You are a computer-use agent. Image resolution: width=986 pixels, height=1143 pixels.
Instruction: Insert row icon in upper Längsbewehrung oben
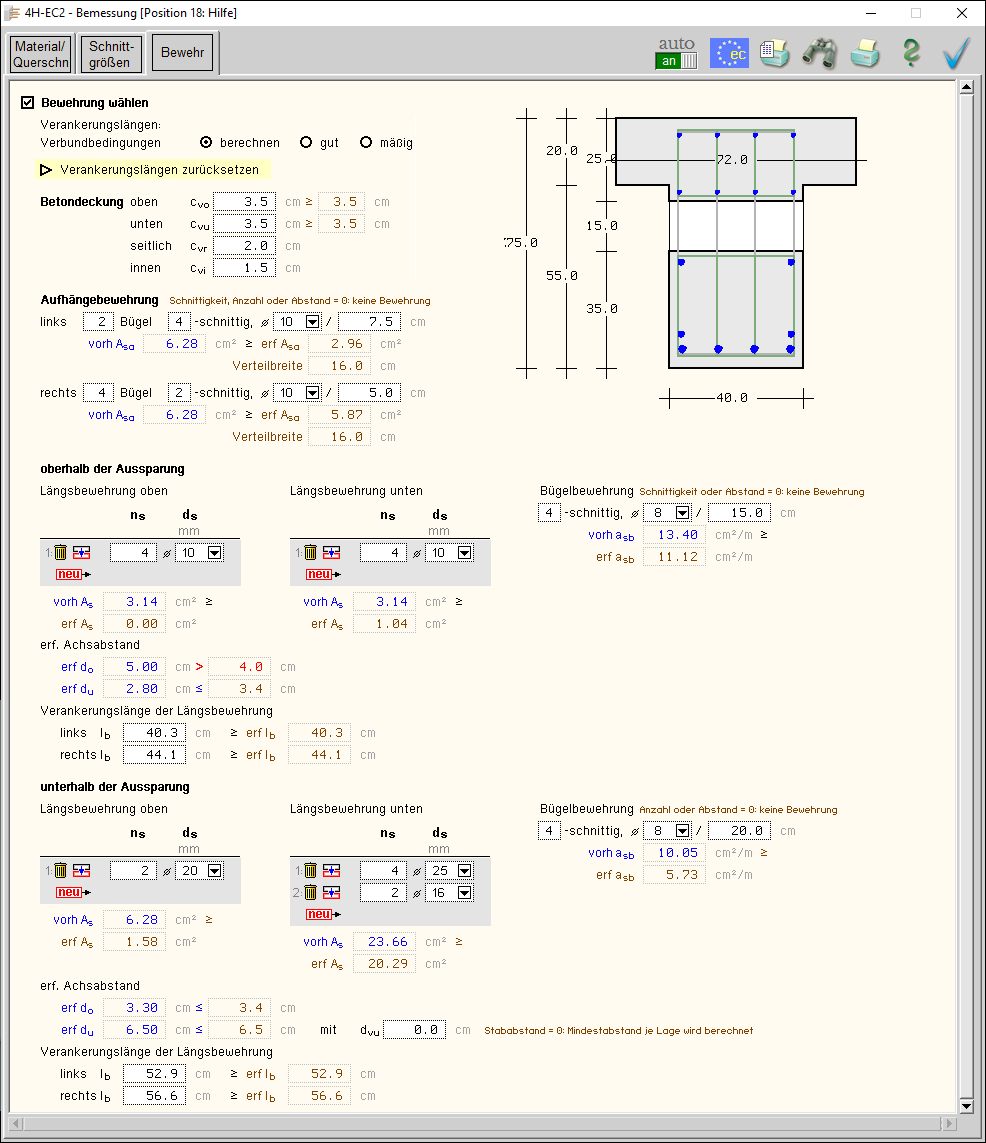tap(82, 552)
